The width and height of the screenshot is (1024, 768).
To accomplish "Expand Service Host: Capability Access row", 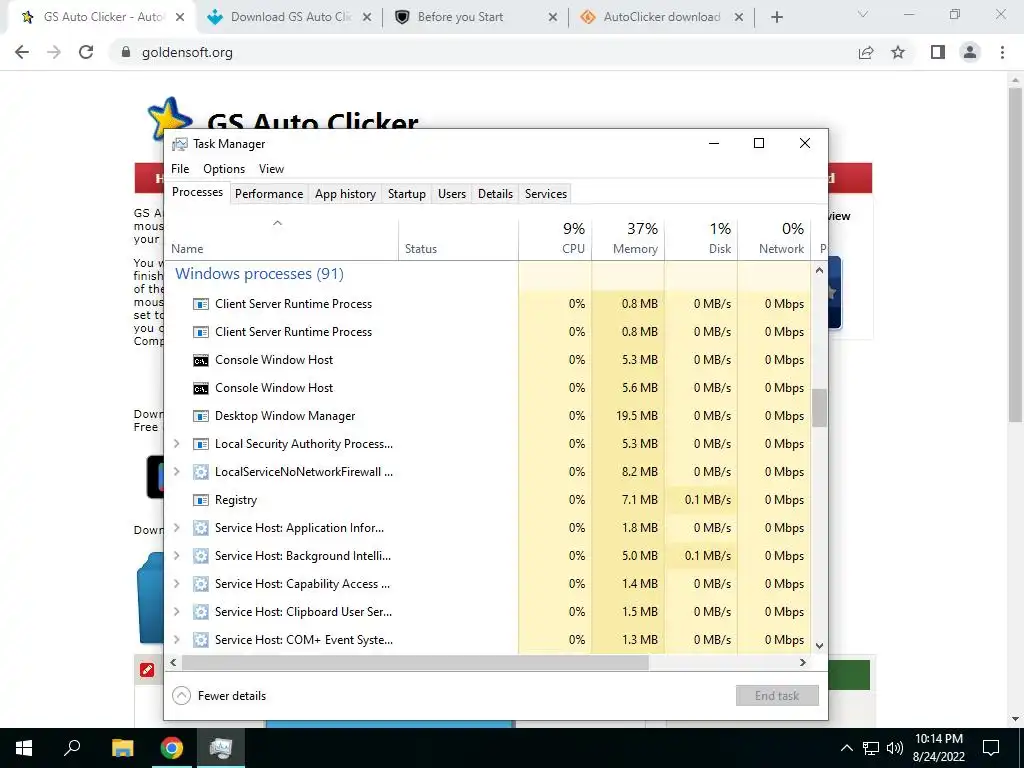I will [x=176, y=584].
